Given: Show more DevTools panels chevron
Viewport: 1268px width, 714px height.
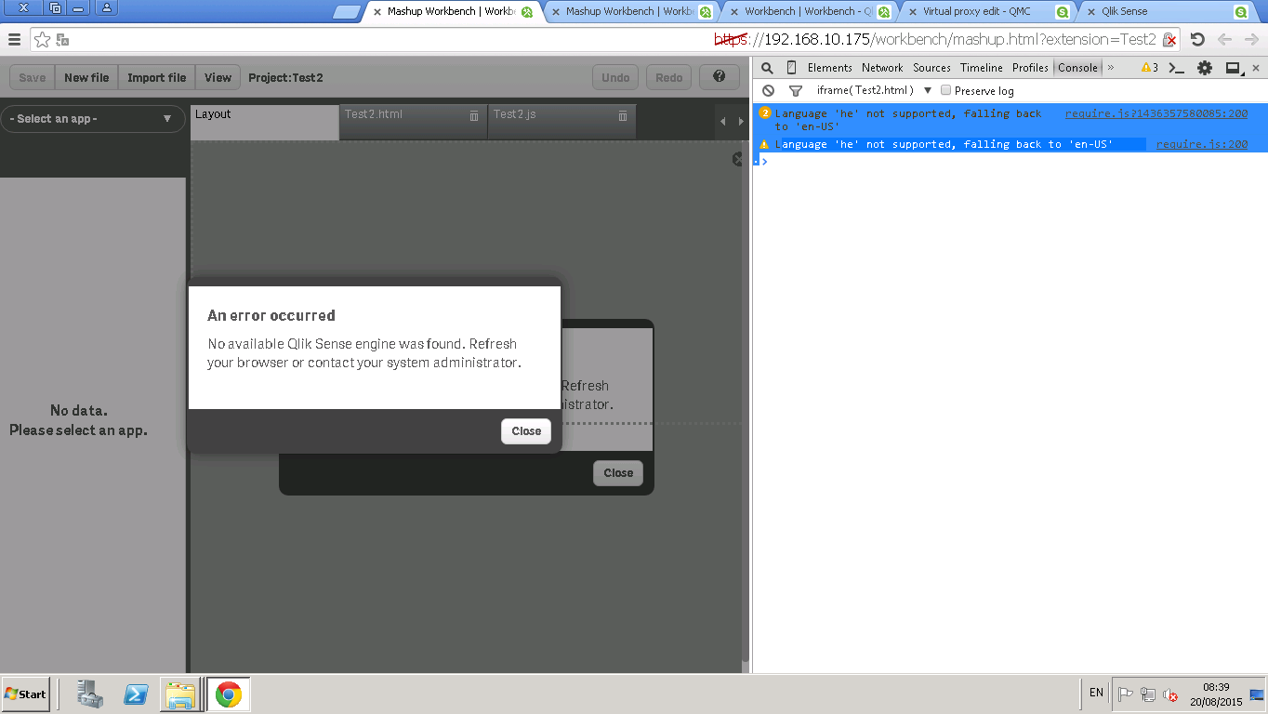Looking at the screenshot, I should (x=1110, y=68).
